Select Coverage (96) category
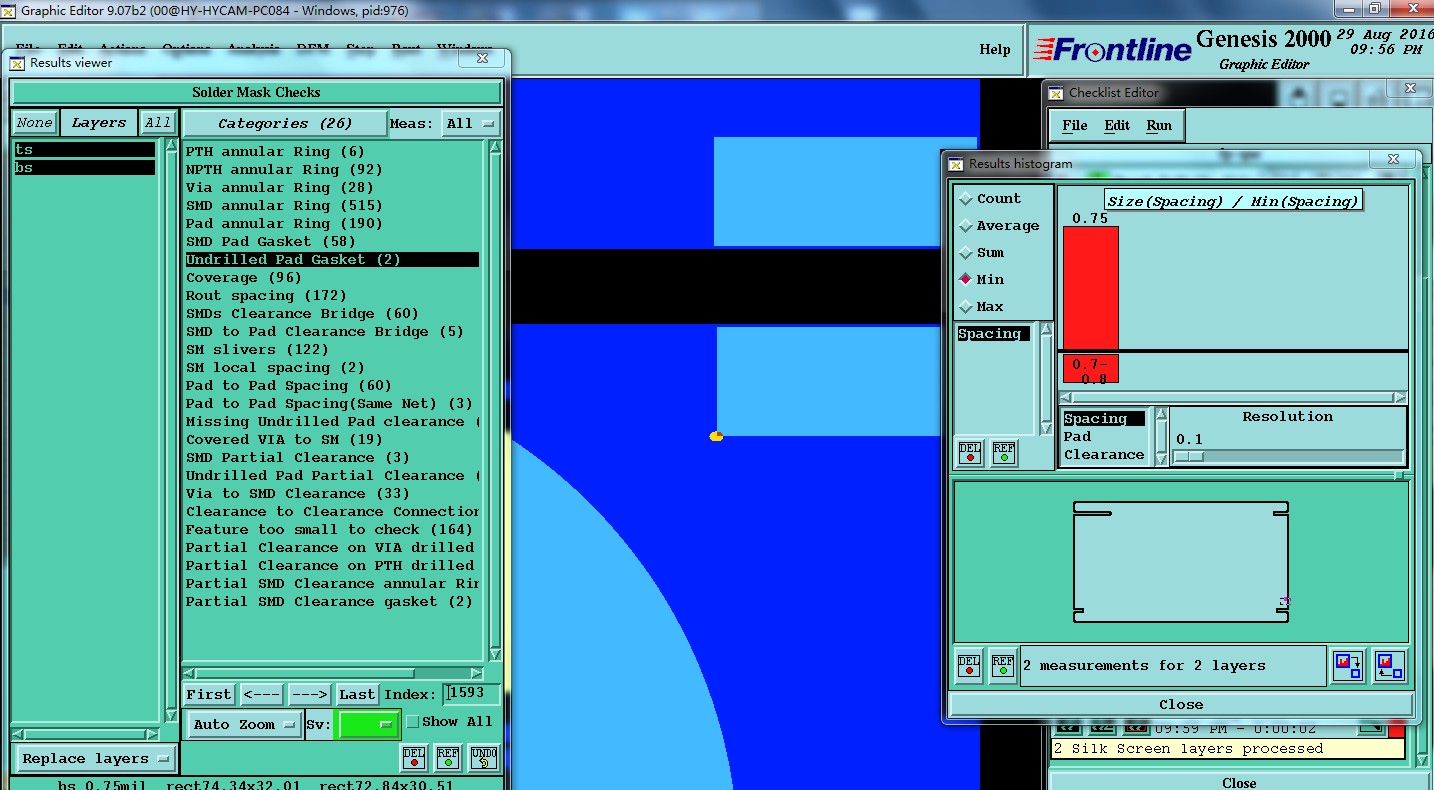This screenshot has height=790, width=1434. coord(243,278)
